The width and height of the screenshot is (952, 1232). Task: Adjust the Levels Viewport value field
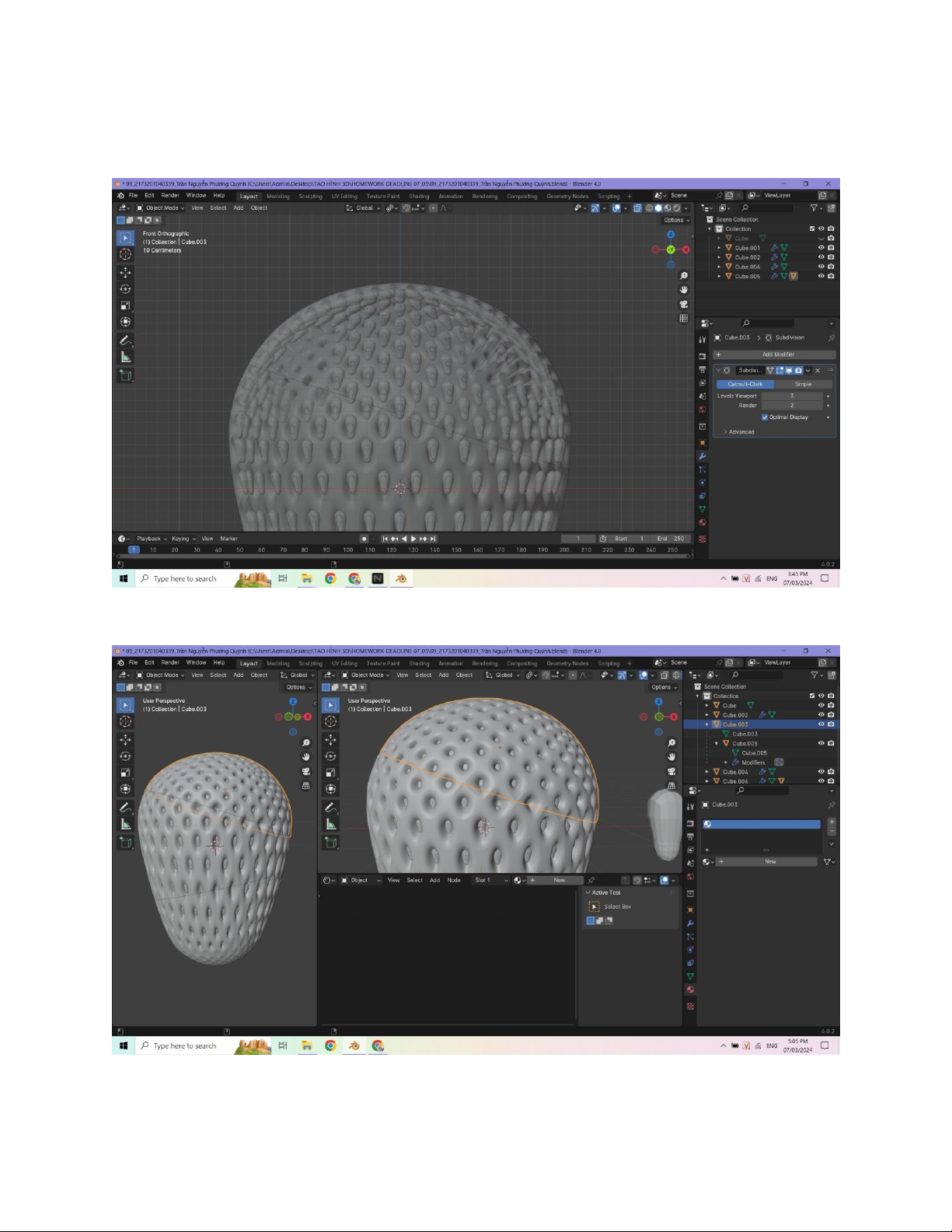pyautogui.click(x=791, y=396)
